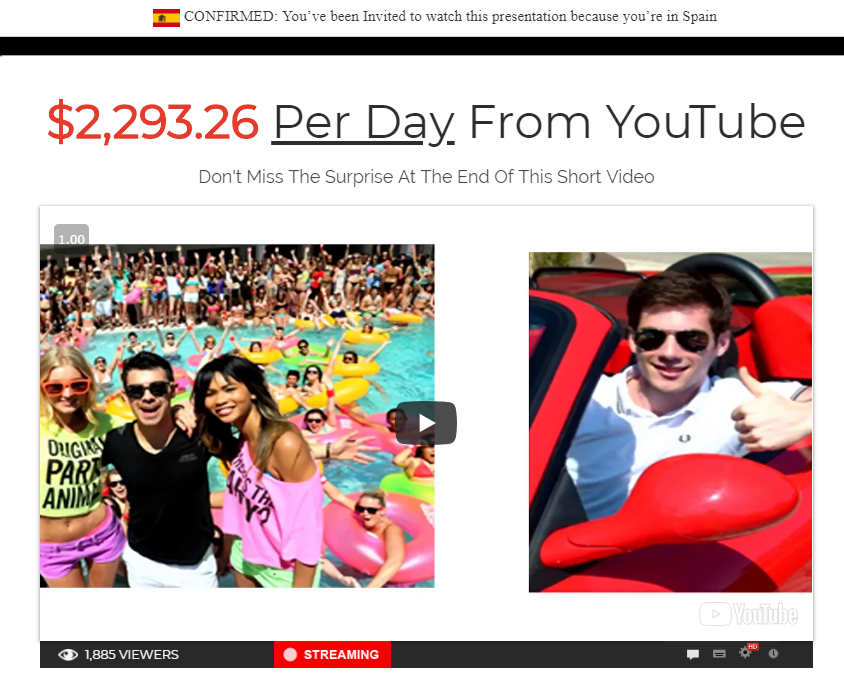Click the YouTube logo watermark
The image size is (844, 673).
point(748,614)
